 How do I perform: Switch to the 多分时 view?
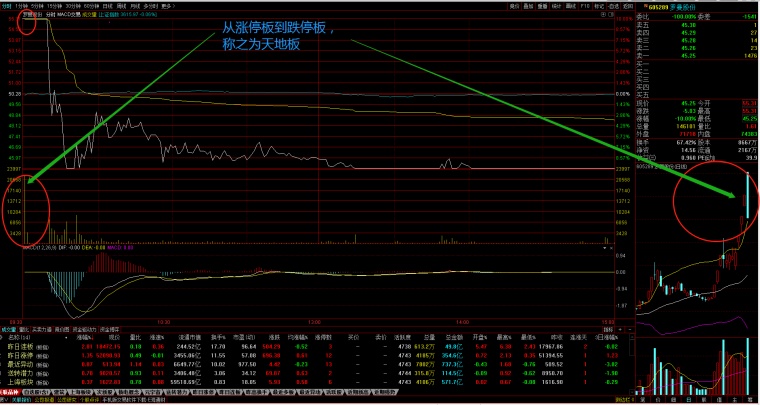coord(151,6)
